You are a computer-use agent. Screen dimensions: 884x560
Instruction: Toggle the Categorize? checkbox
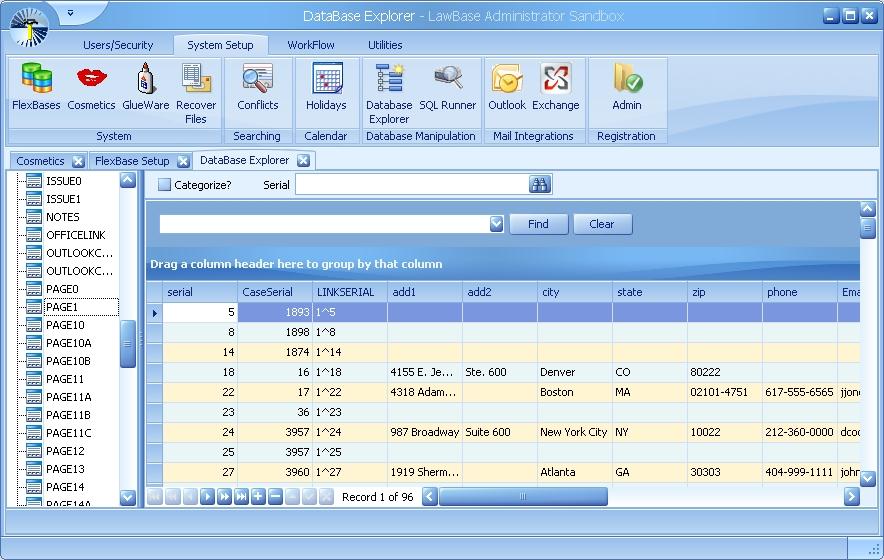pos(164,184)
